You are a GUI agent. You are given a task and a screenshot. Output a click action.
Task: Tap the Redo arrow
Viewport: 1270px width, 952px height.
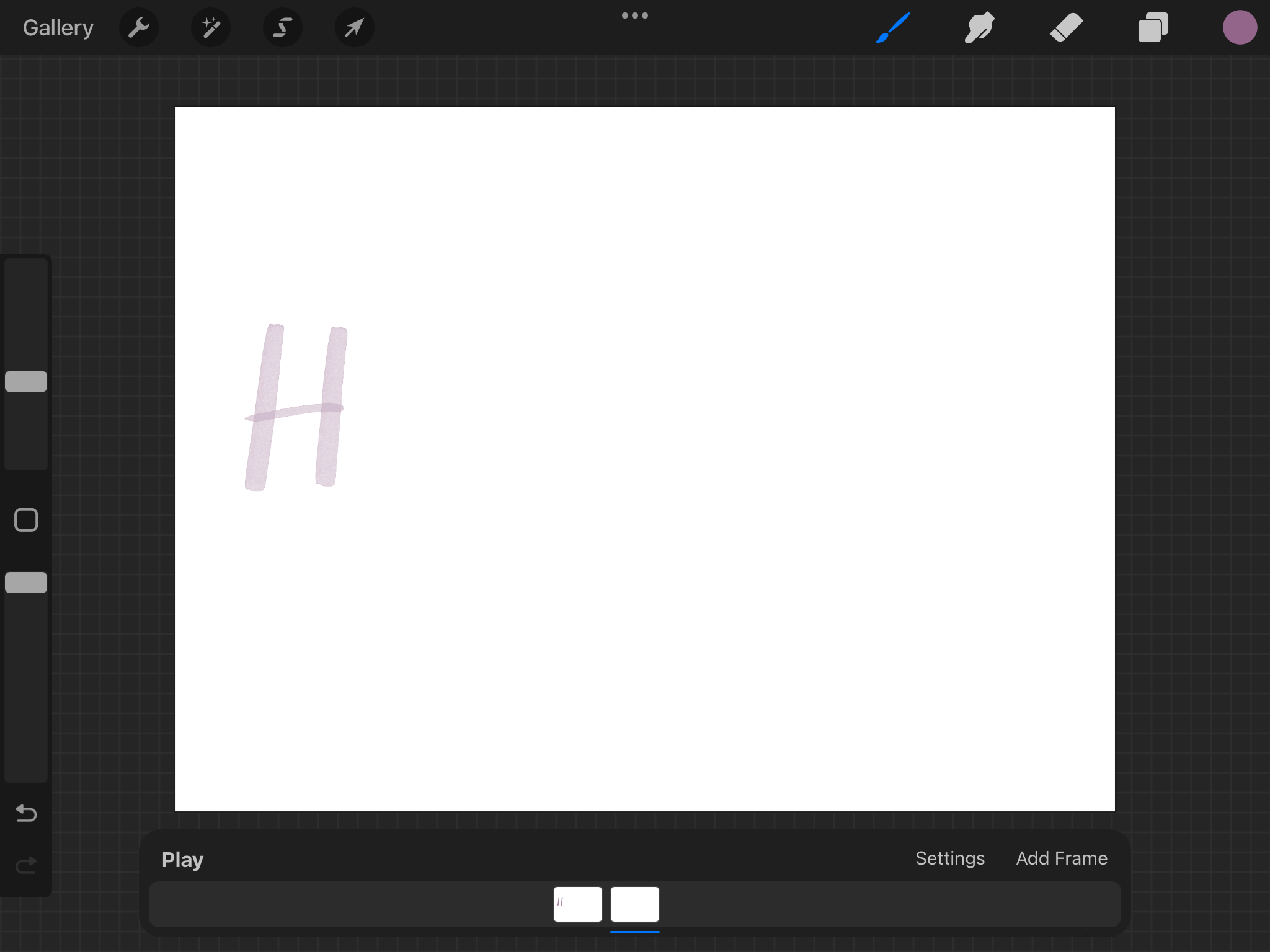pyautogui.click(x=25, y=865)
